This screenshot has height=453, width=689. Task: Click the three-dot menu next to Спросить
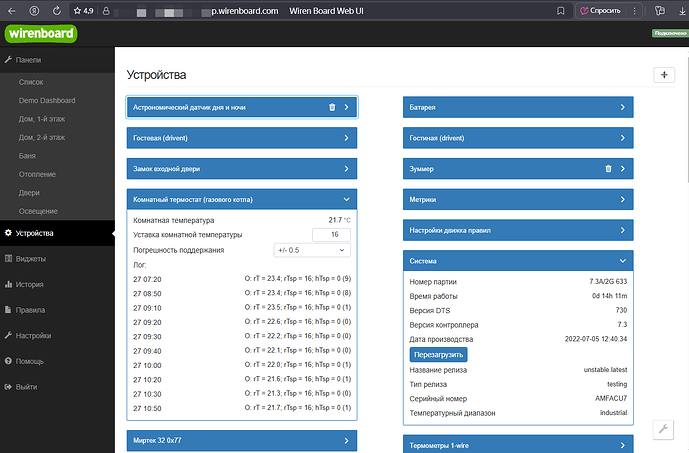[634, 11]
